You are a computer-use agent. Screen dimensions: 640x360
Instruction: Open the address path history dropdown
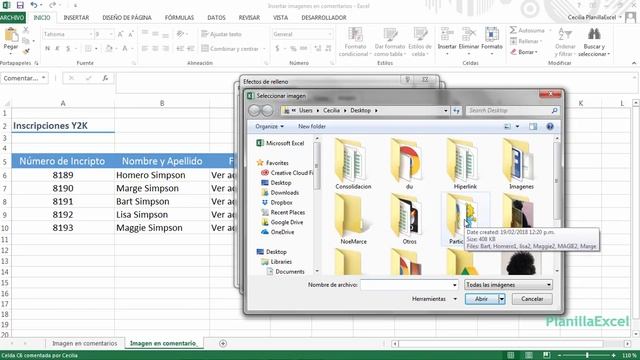point(445,110)
